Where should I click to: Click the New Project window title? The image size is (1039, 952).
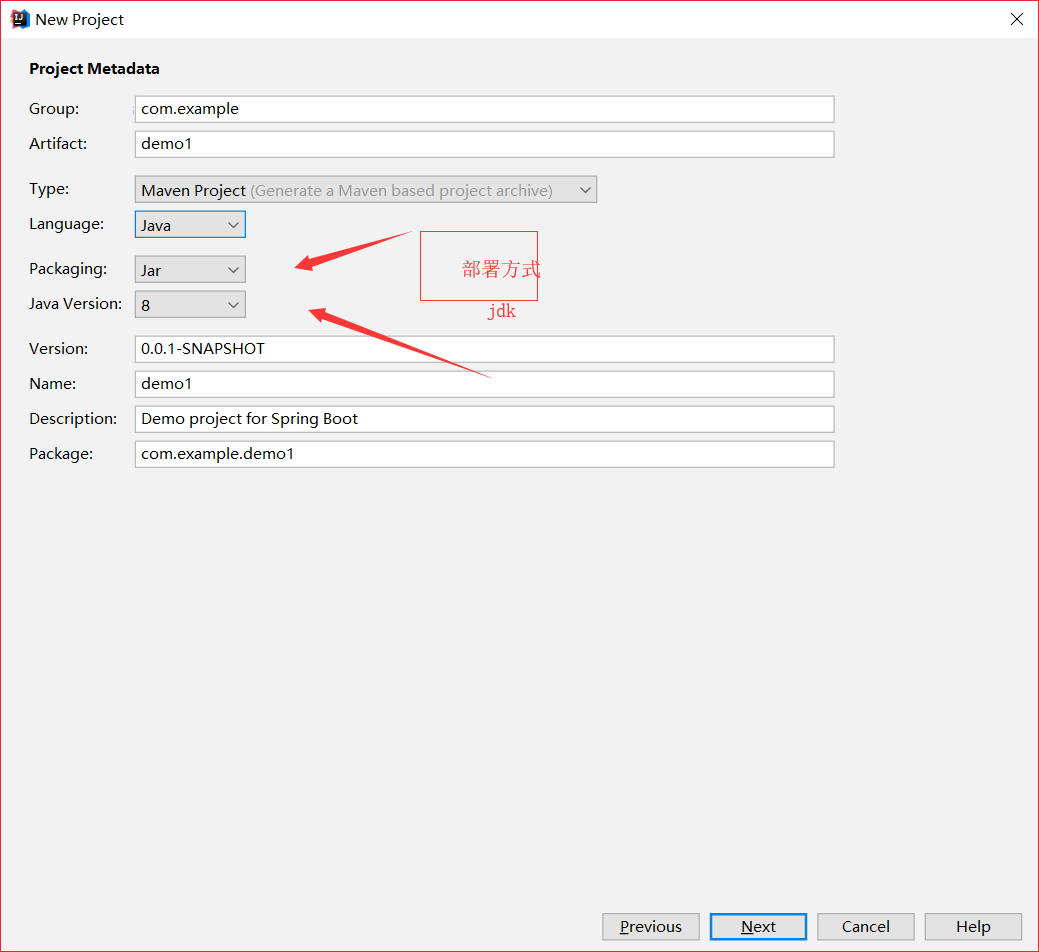click(x=80, y=20)
